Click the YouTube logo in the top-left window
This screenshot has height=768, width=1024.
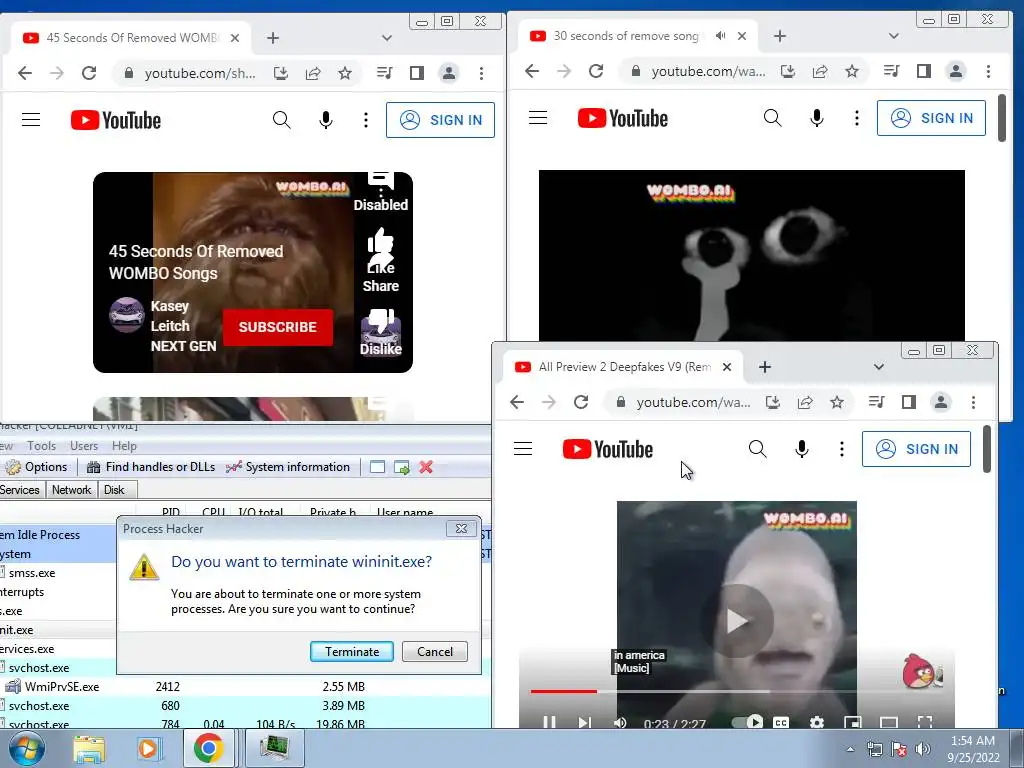tap(116, 120)
